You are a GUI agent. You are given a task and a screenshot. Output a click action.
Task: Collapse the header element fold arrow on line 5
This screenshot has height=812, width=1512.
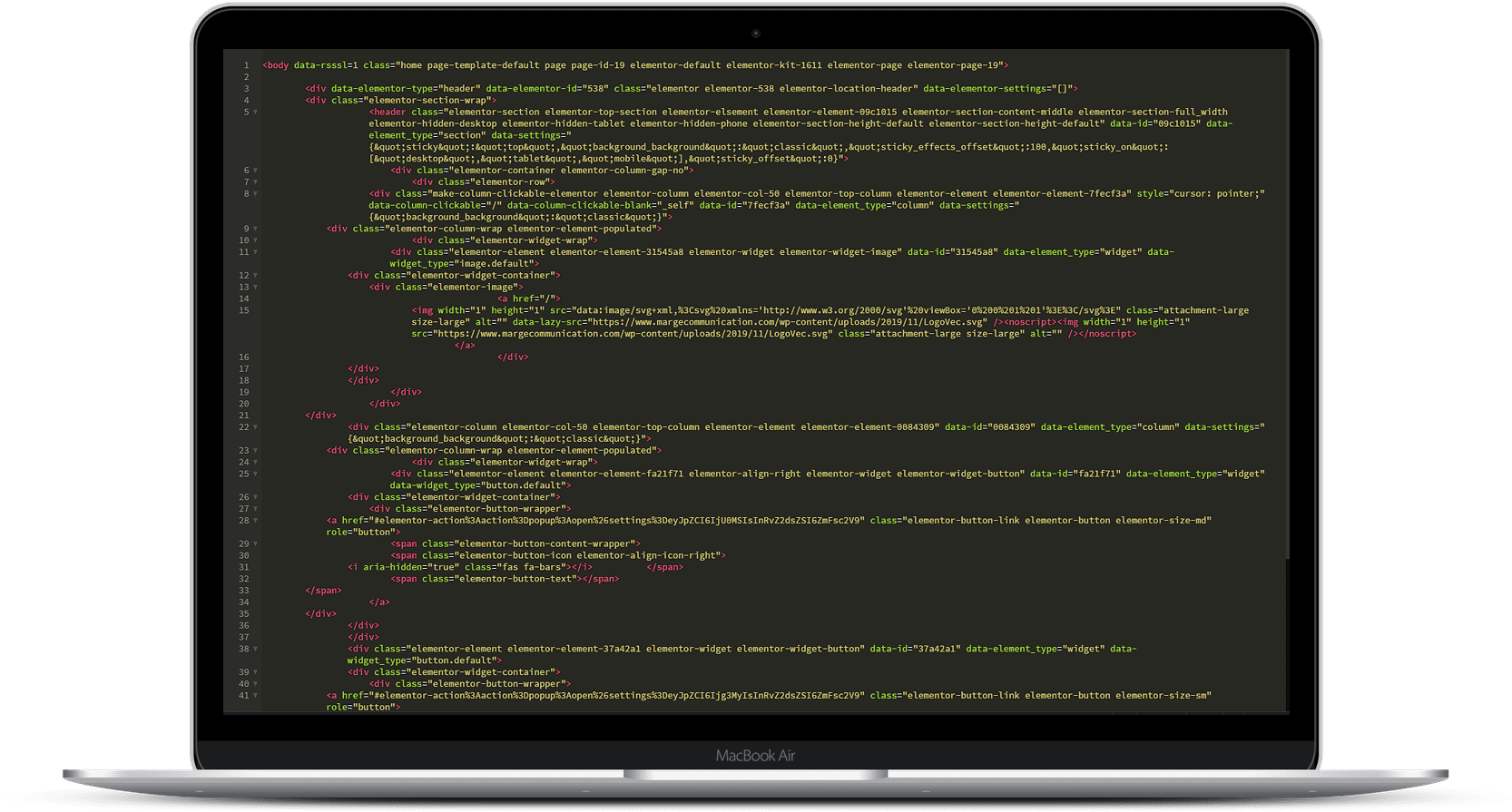coord(255,113)
